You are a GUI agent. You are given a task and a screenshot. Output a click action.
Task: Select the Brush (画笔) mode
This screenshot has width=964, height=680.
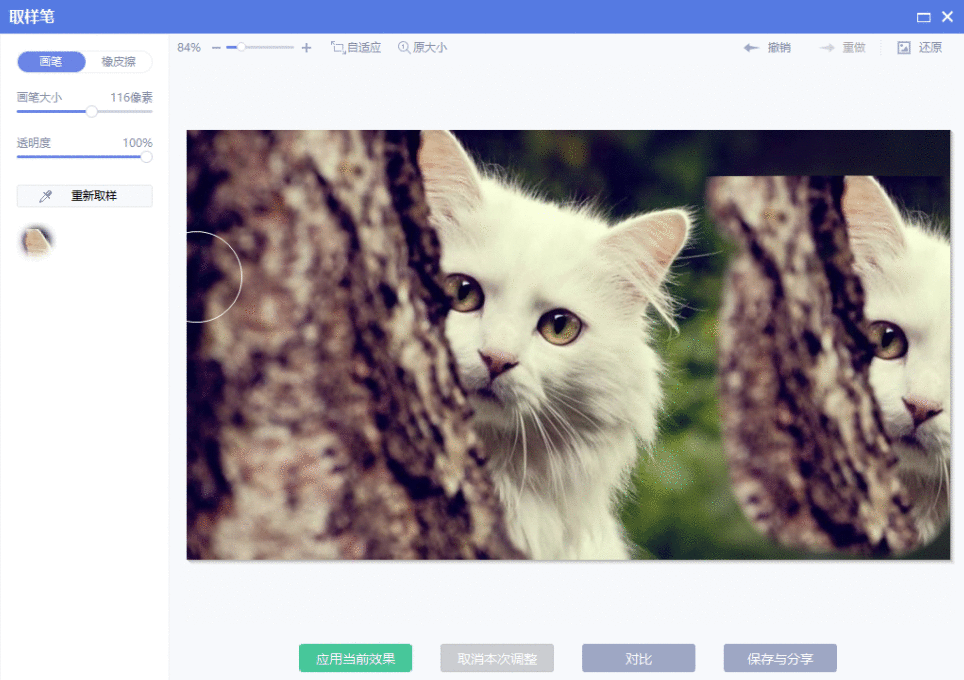(x=51, y=61)
